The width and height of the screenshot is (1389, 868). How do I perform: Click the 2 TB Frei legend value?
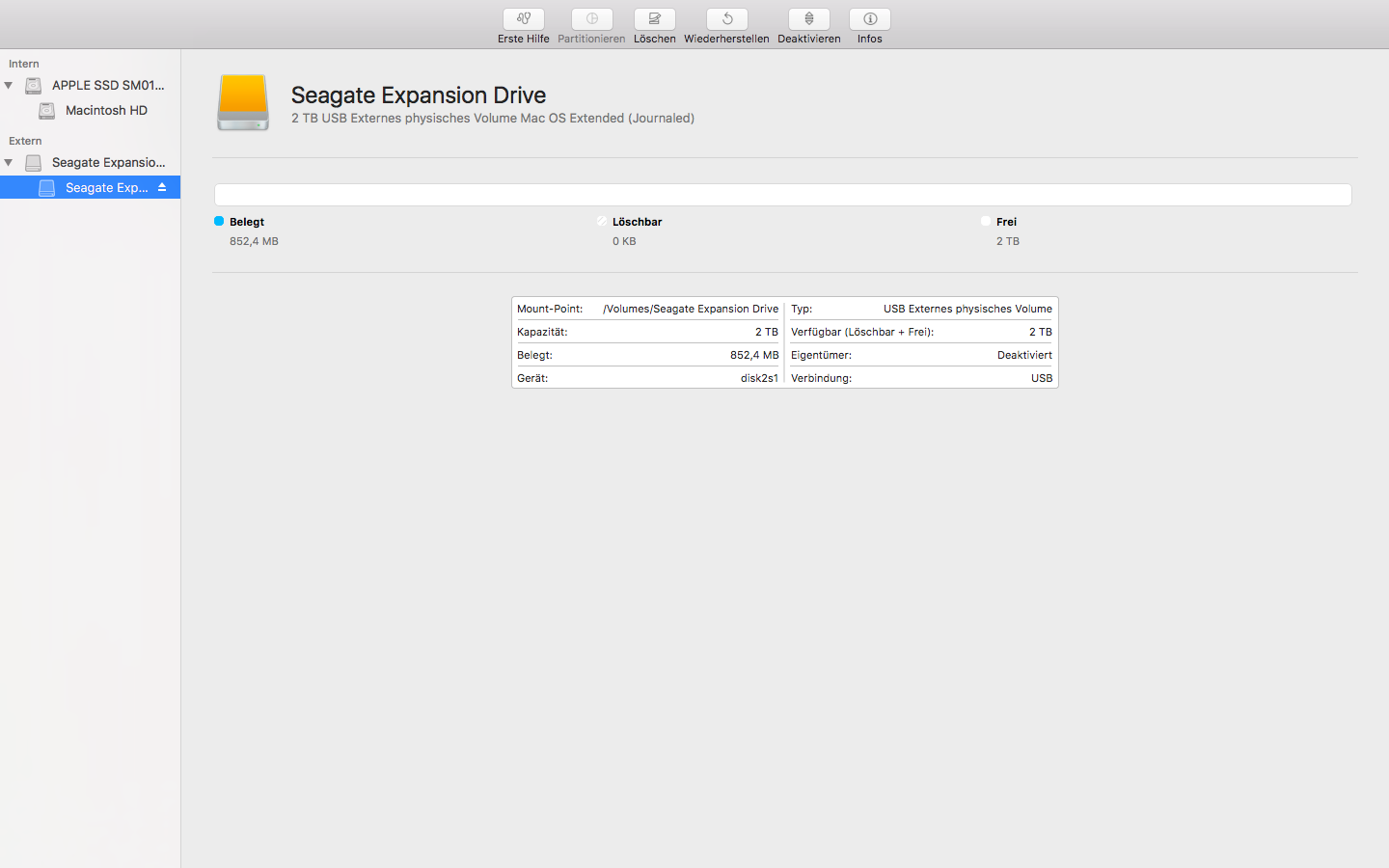point(1008,241)
